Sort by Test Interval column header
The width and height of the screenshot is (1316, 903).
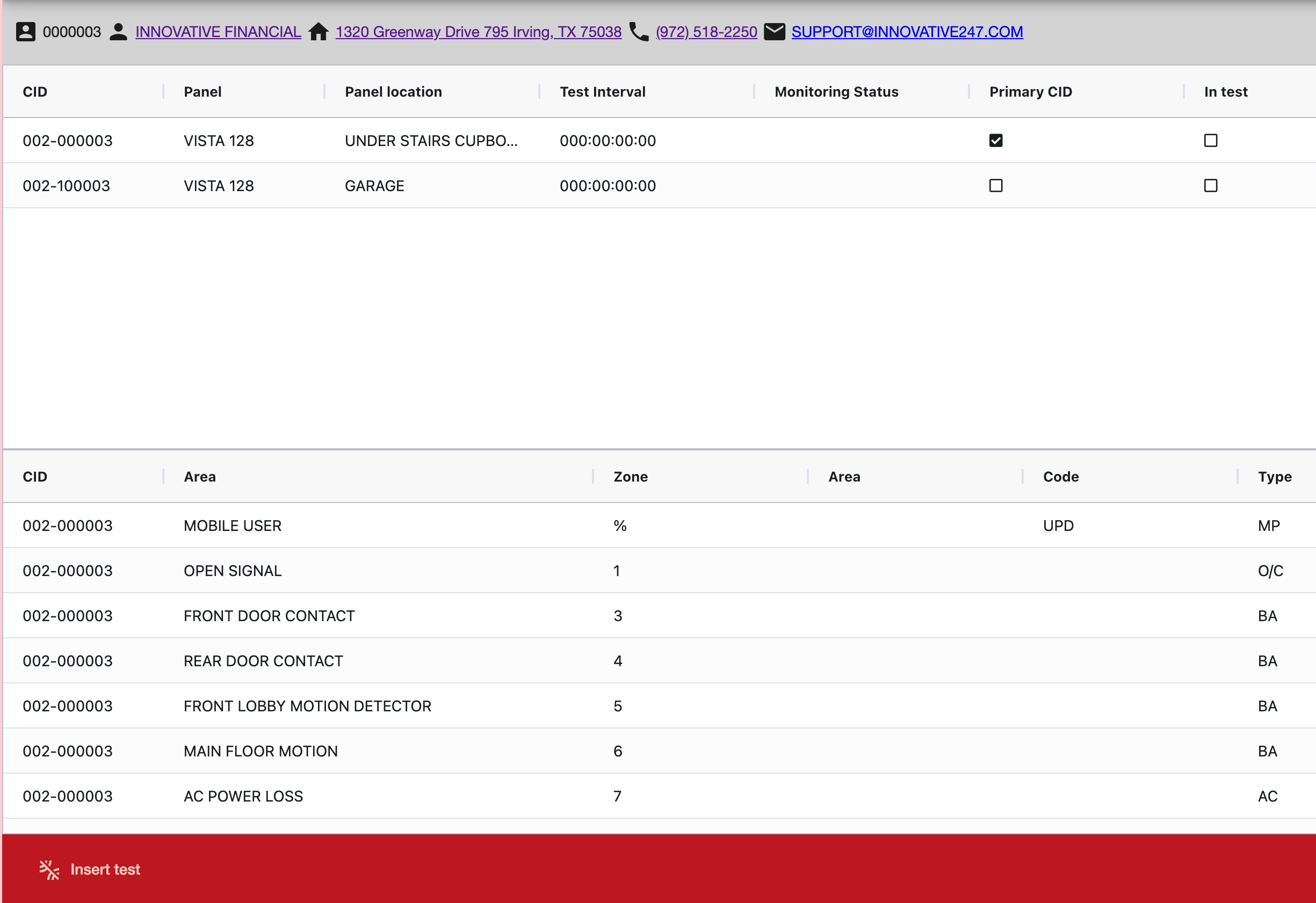tap(603, 92)
